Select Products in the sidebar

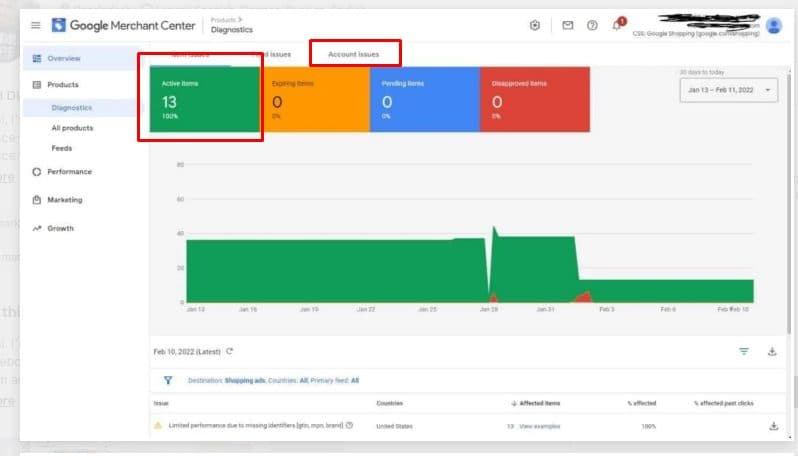63,84
